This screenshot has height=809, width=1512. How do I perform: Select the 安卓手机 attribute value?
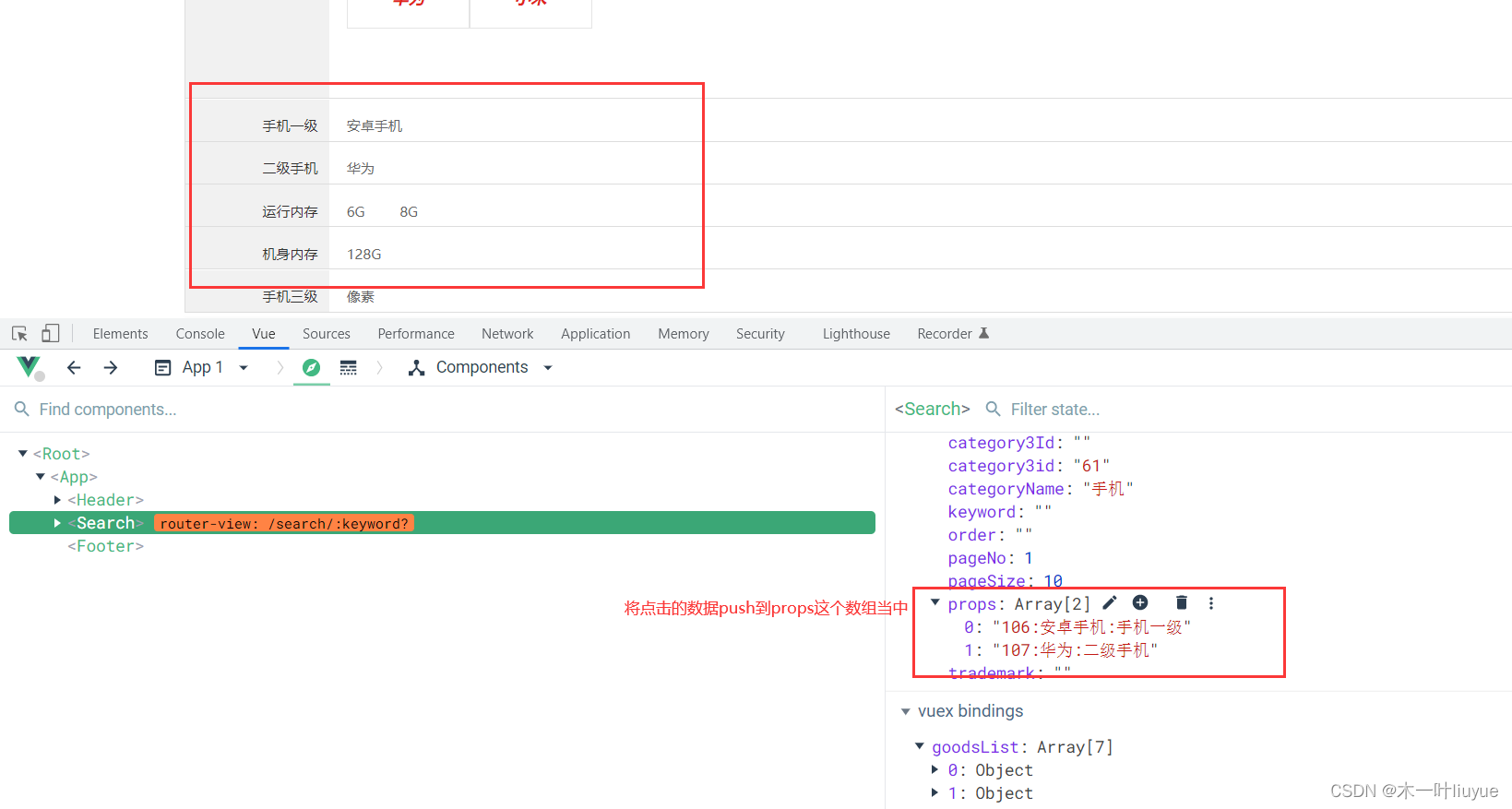pos(375,125)
